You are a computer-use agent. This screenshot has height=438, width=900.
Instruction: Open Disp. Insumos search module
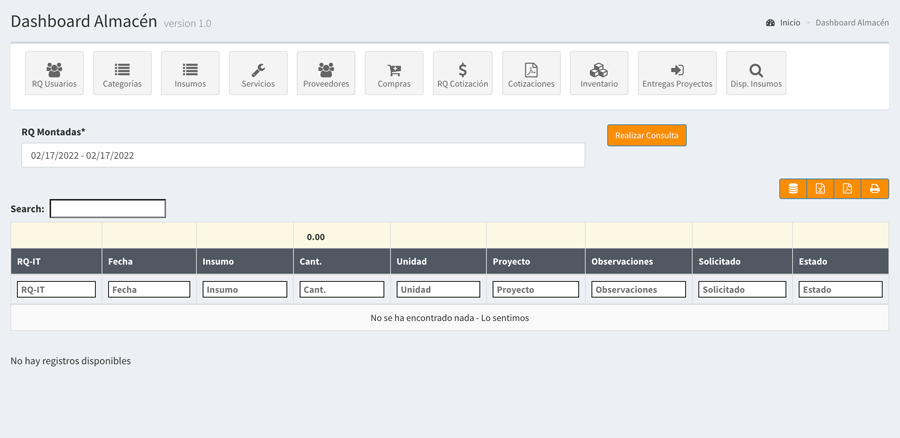[756, 74]
